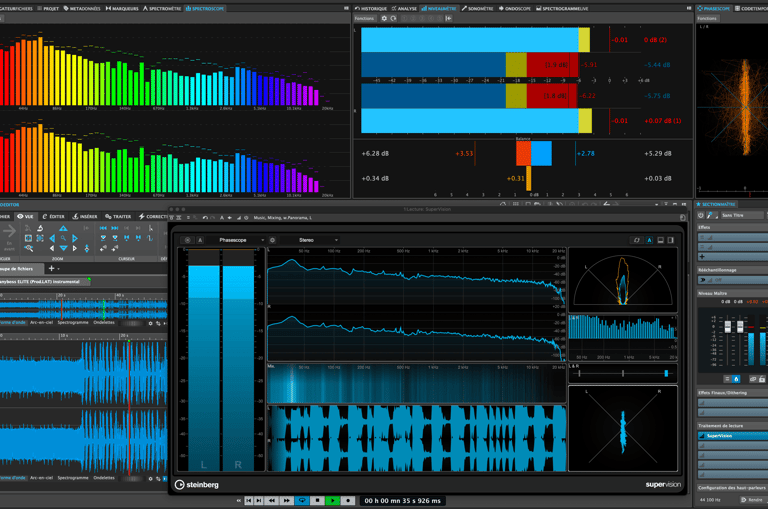Open the Marqueurs tab
The height and width of the screenshot is (509, 768).
(122, 8)
